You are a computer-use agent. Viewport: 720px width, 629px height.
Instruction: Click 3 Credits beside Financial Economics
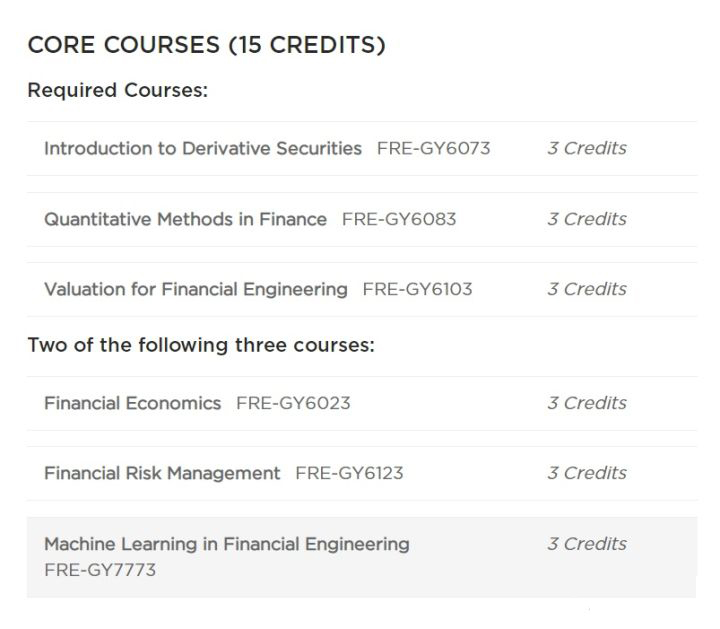click(586, 403)
